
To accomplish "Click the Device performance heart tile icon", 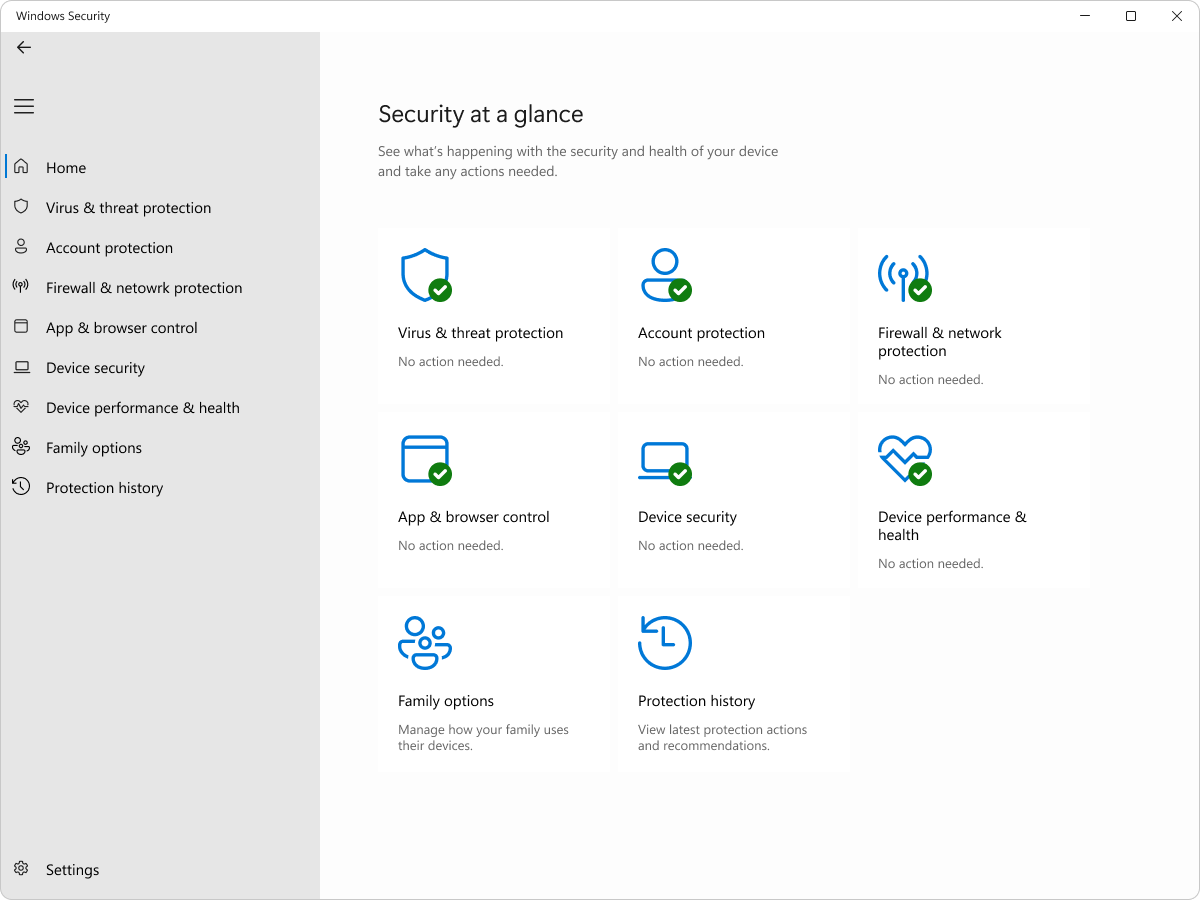I will pos(904,460).
